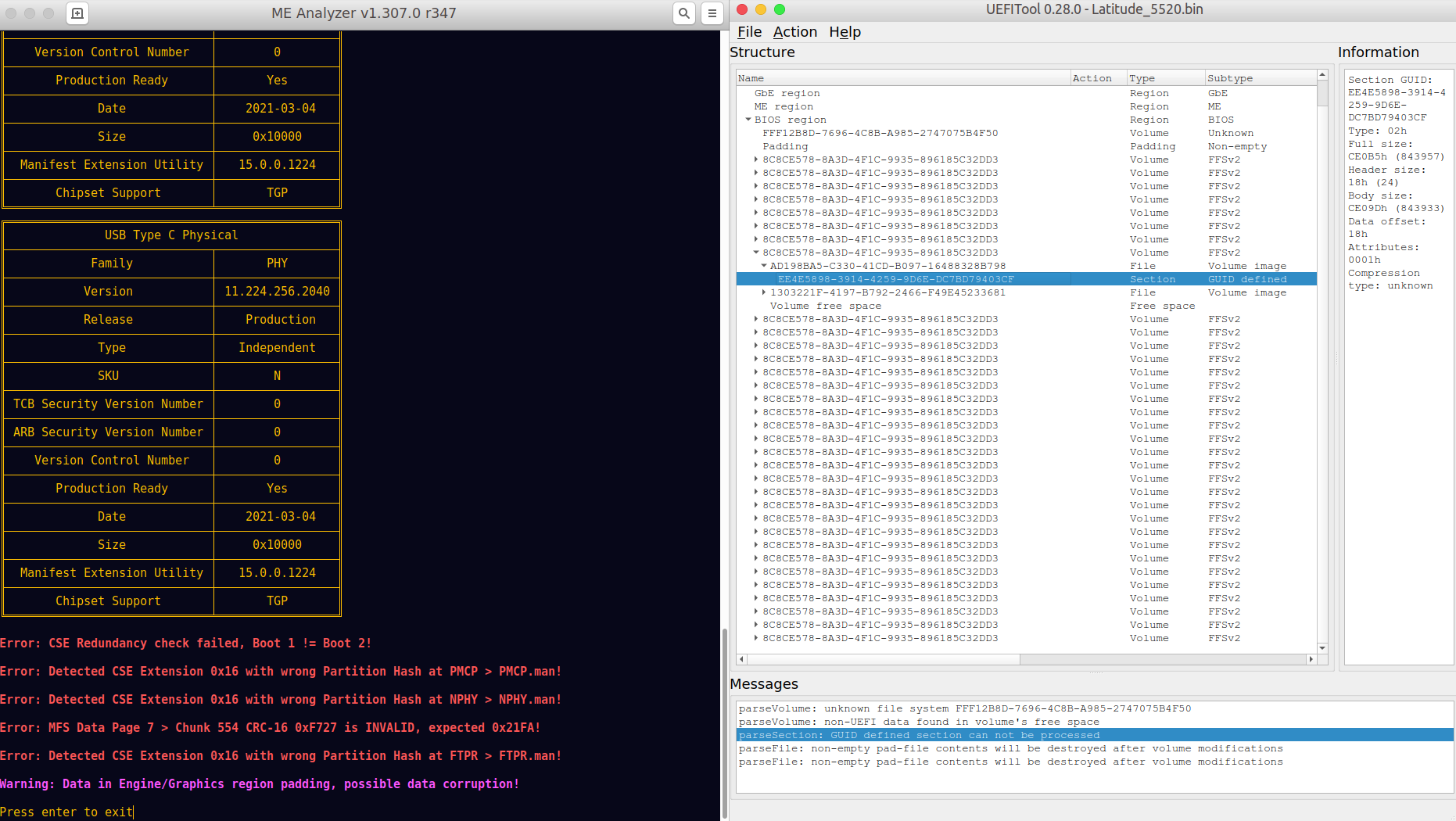Click the new tab icon in terminal
Screen dimensions: 1456x821
tap(77, 13)
